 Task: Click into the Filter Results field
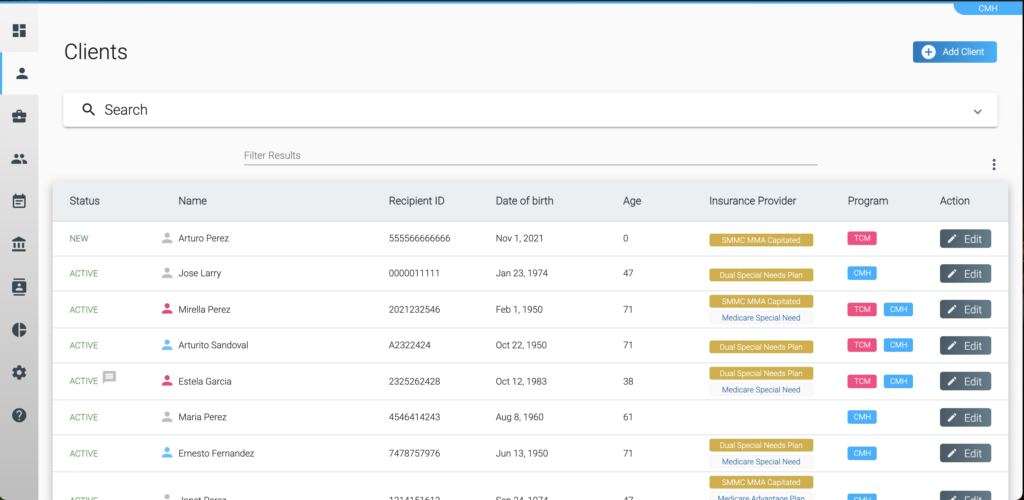530,156
